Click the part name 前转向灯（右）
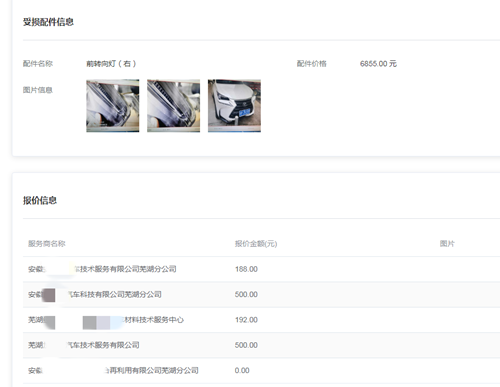This screenshot has height=387, width=500. pyautogui.click(x=111, y=63)
